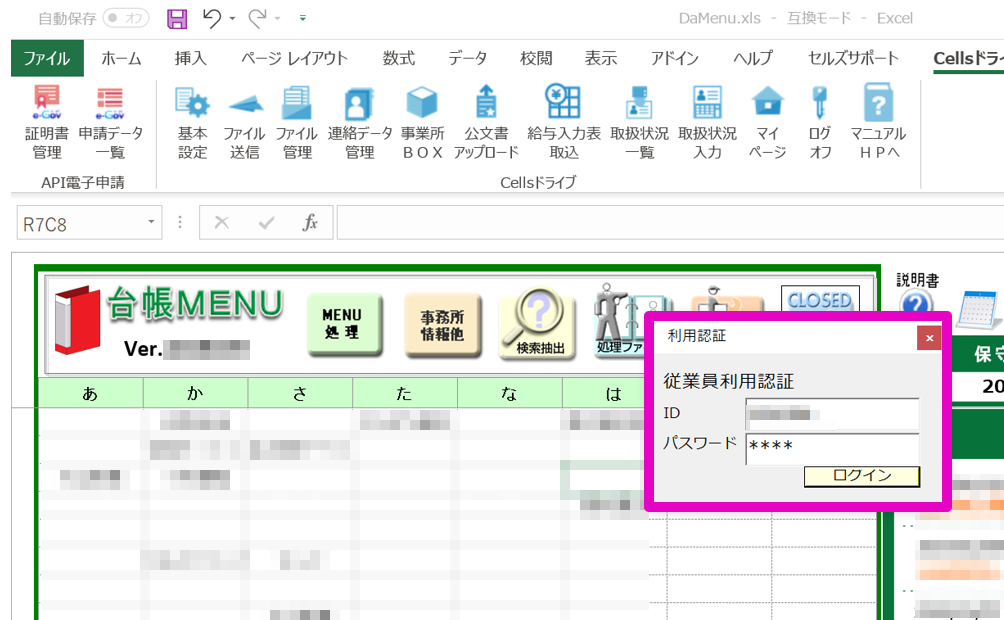The image size is (1004, 620).
Task: Expand the Redo history dropdown arrow
Action: tap(277, 19)
